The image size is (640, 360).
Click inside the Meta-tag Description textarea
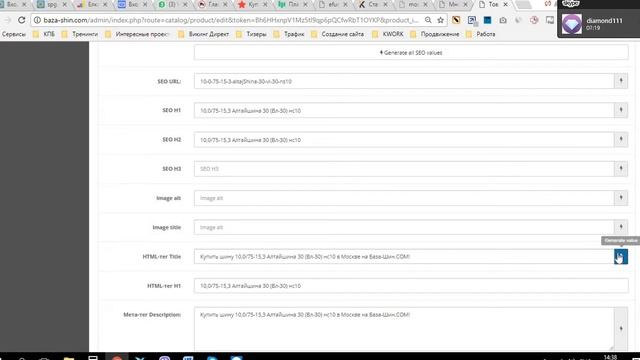point(404,328)
